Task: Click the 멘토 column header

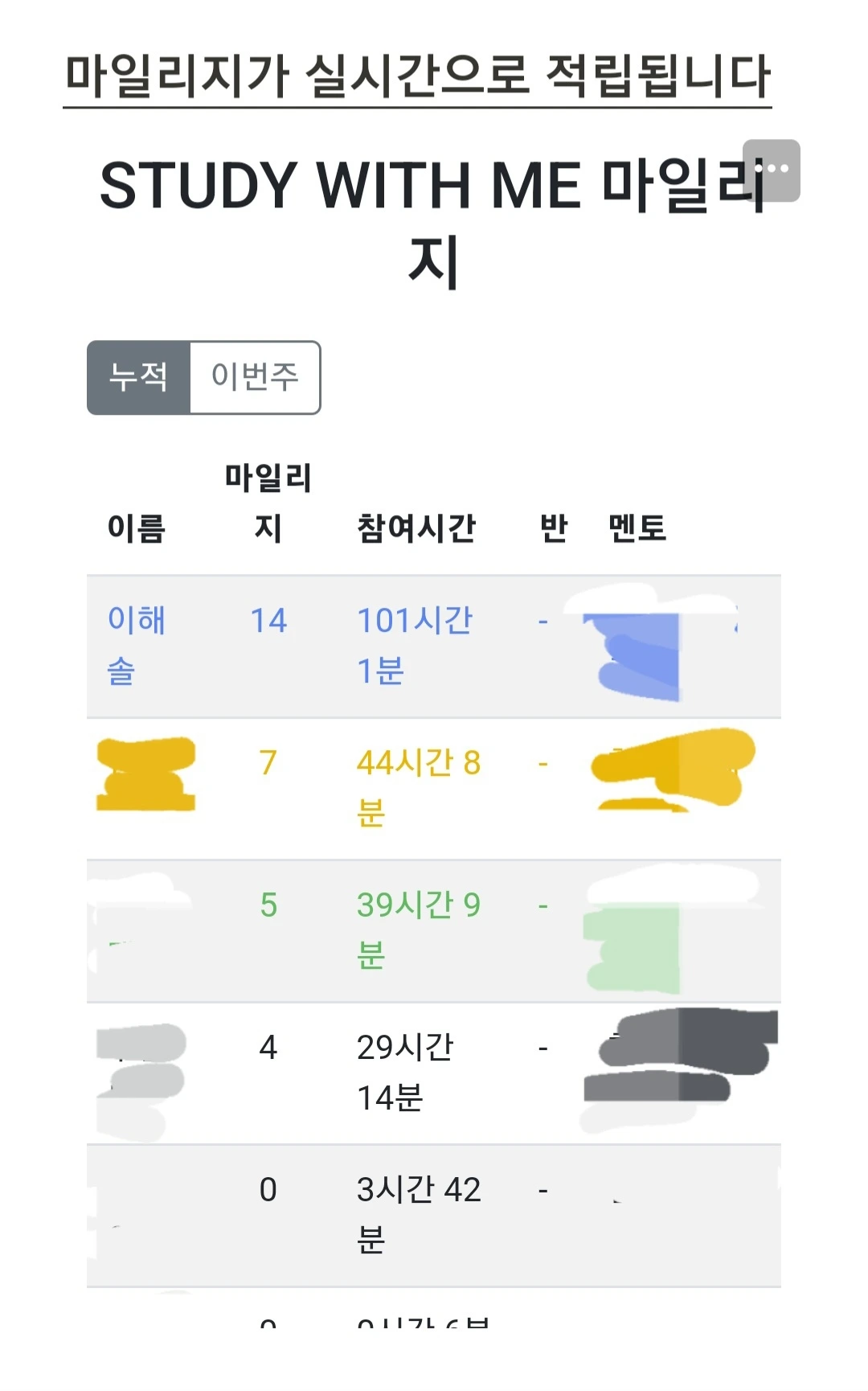Action: [x=637, y=528]
